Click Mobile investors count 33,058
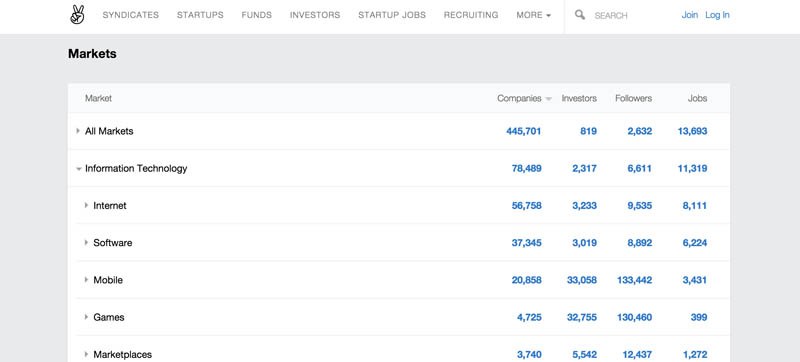This screenshot has height=362, width=800. (x=582, y=280)
